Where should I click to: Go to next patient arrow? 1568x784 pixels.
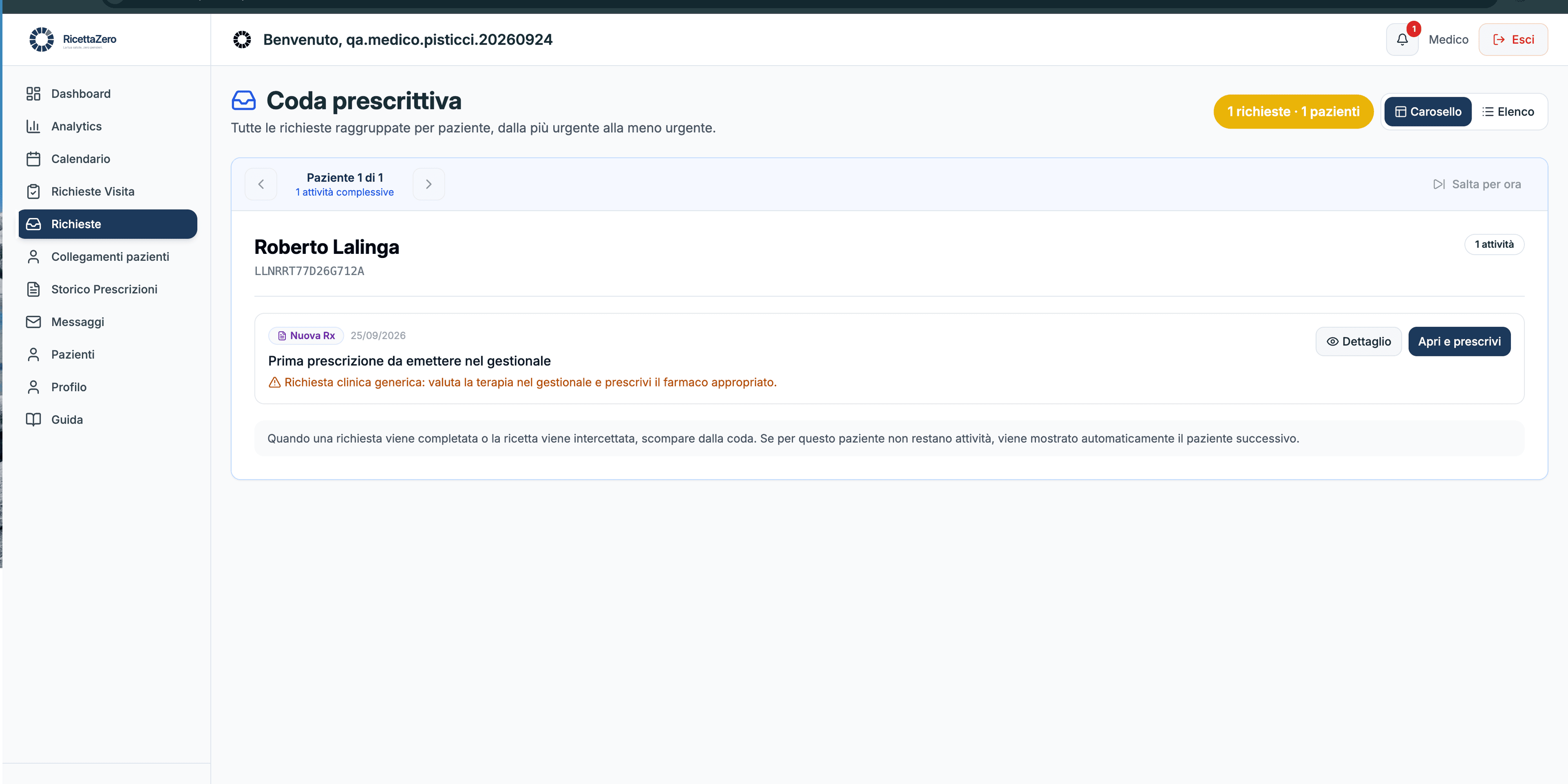point(428,184)
